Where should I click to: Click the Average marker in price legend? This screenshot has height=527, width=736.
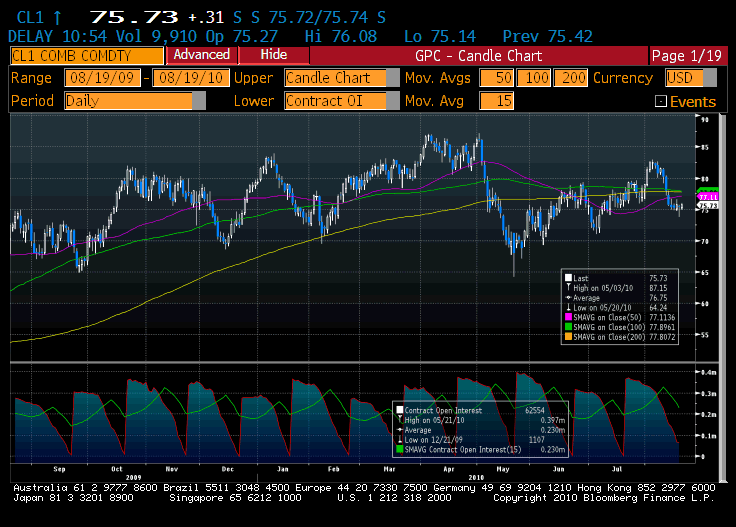569,296
